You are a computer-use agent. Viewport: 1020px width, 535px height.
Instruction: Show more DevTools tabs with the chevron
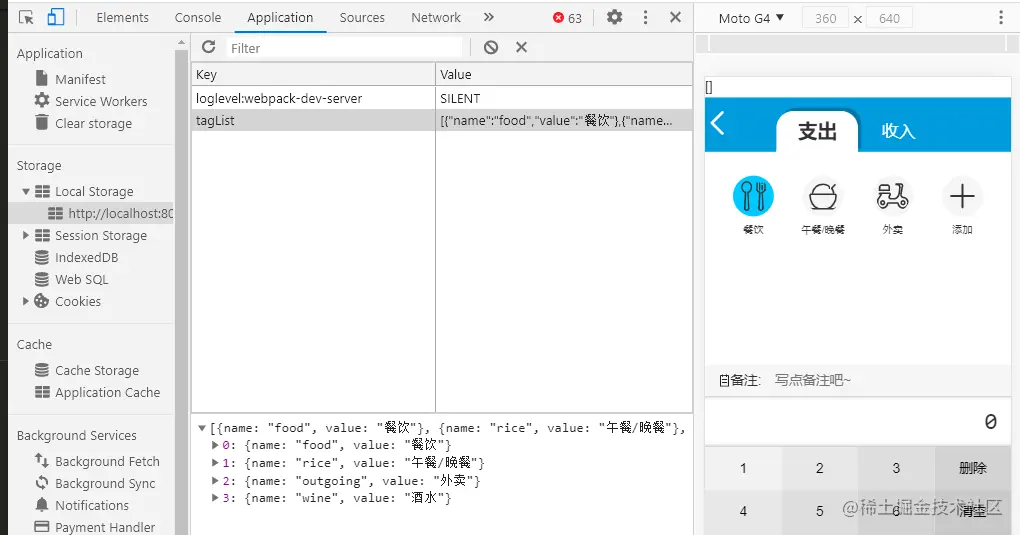coord(489,18)
